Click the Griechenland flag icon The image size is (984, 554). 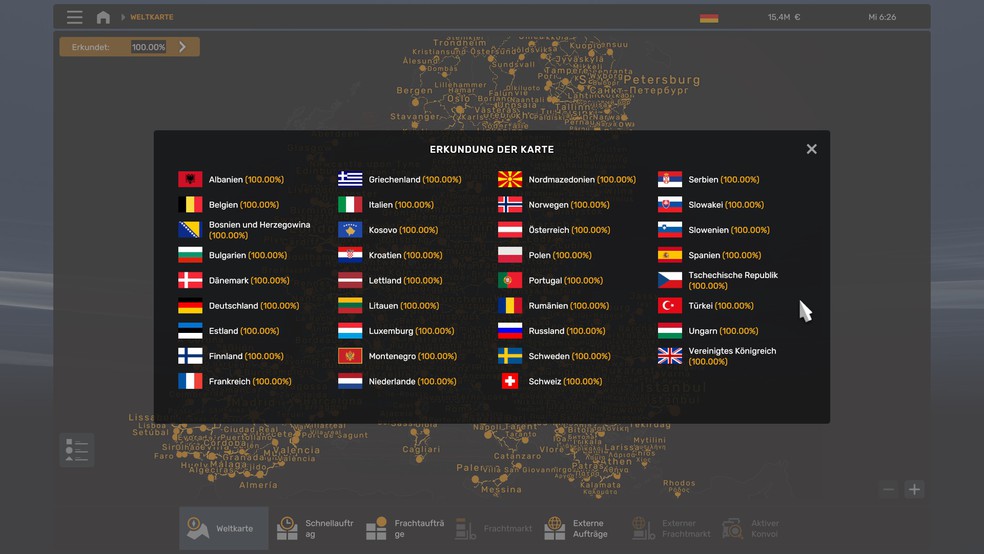(x=350, y=179)
